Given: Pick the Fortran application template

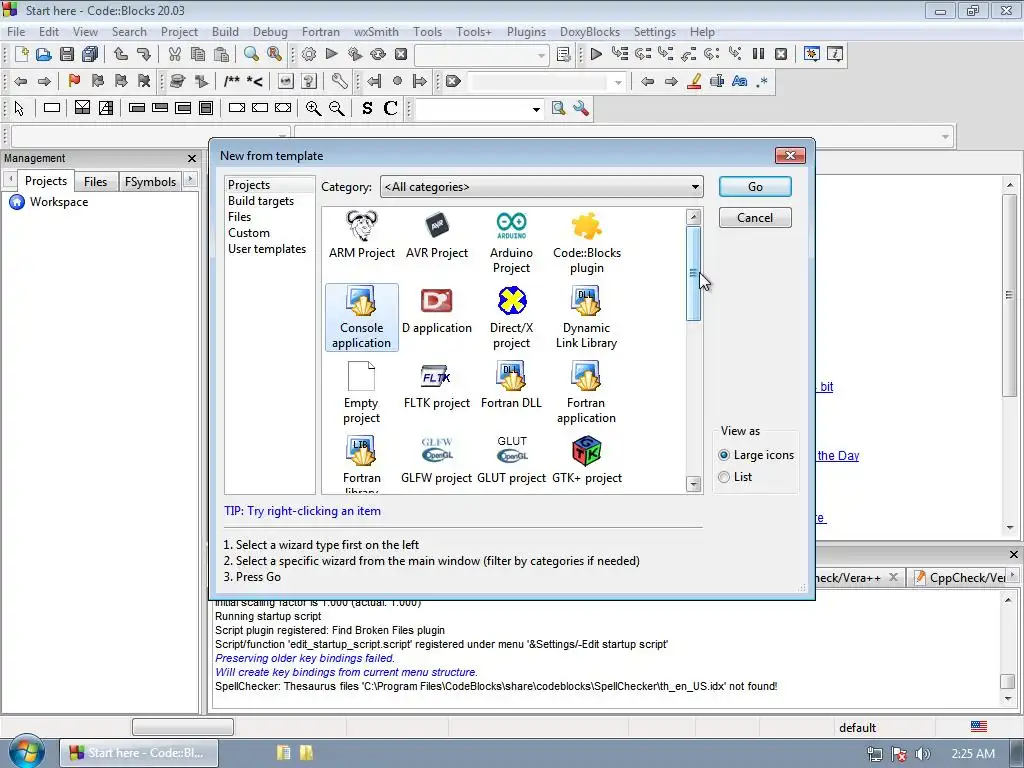Looking at the screenshot, I should (x=586, y=392).
